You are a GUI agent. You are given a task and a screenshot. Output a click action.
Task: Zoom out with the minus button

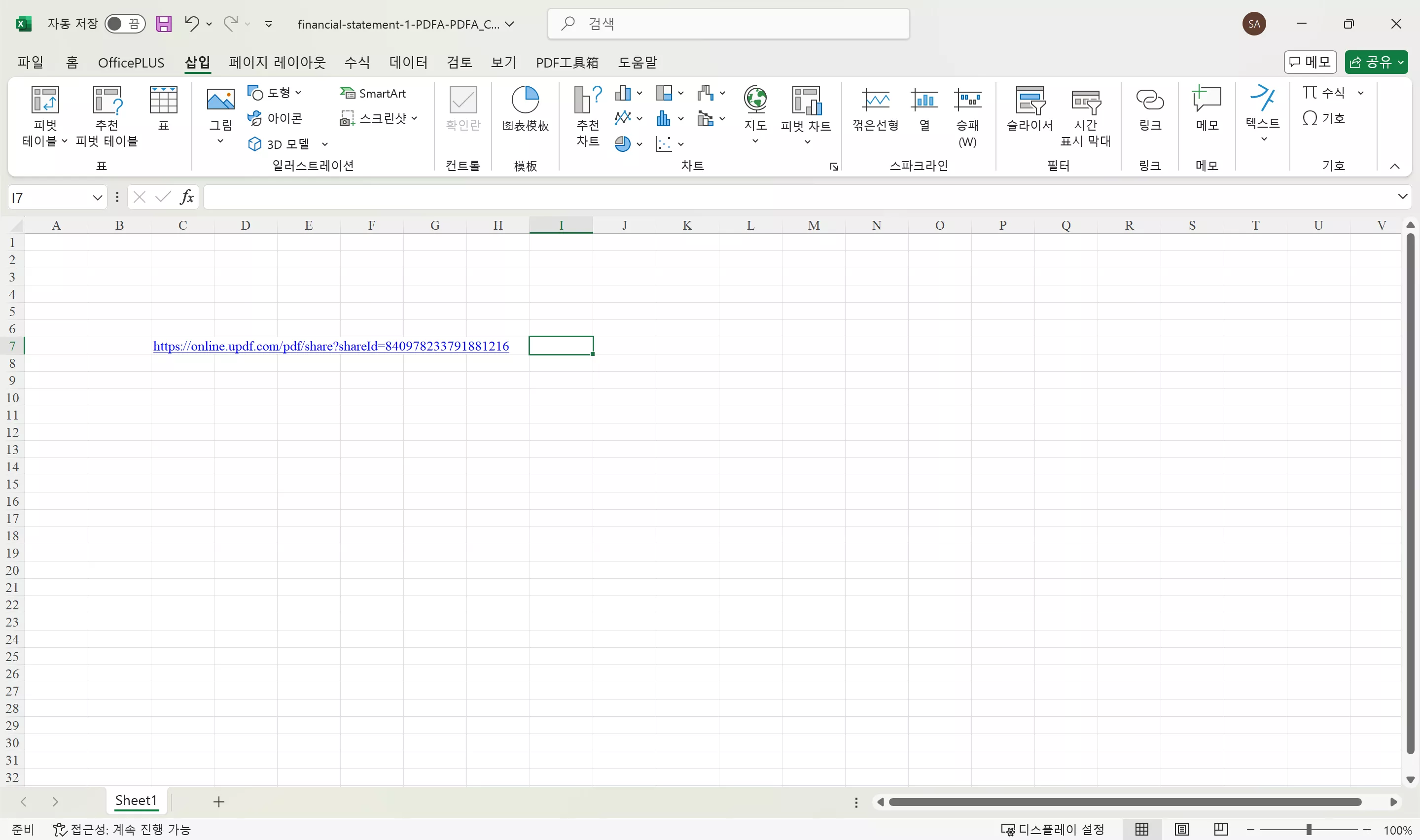point(1250,830)
